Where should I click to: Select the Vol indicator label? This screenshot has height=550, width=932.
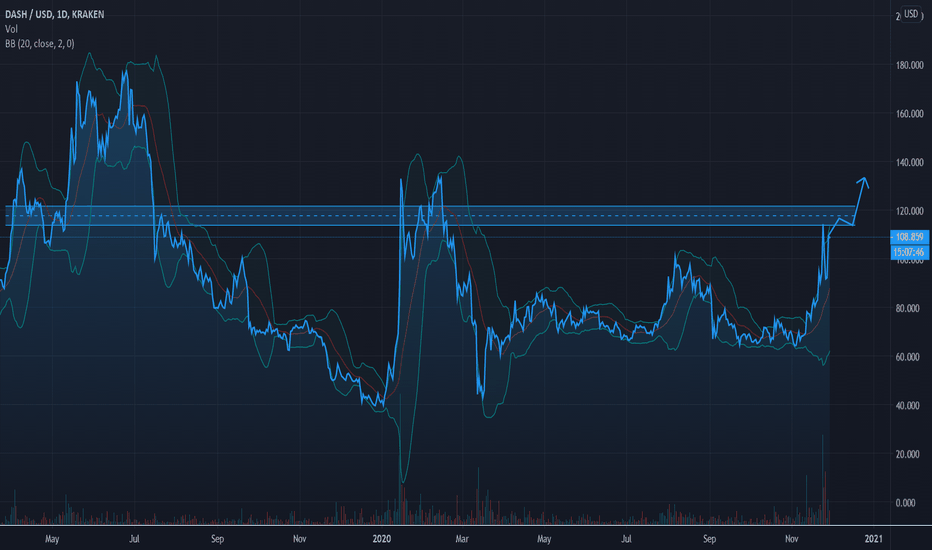11,29
